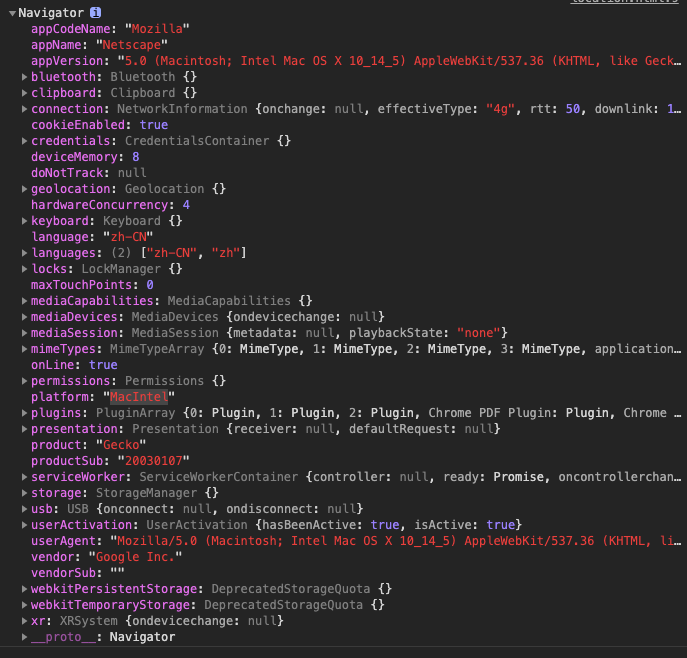Expand the clipboard property
Image resolution: width=687 pixels, height=658 pixels.
(25, 93)
